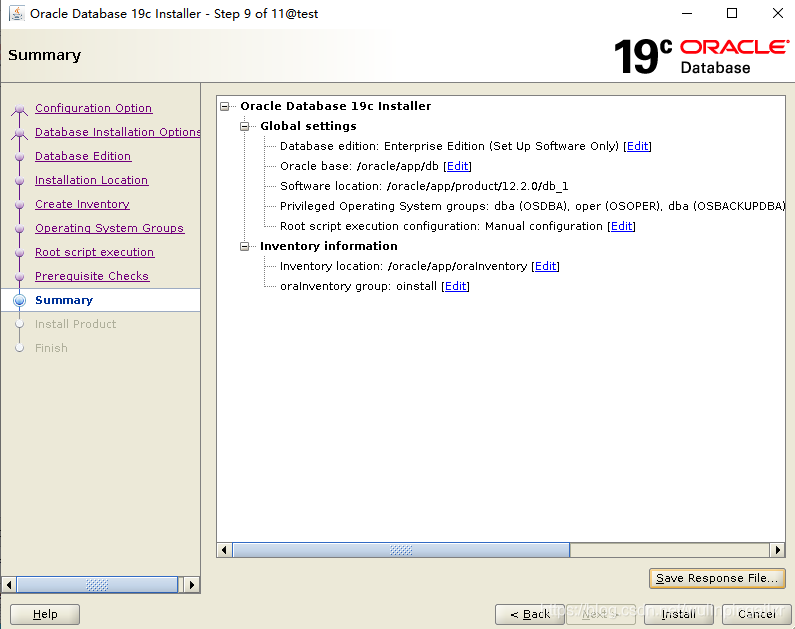Open Database Installation Options step

(x=118, y=132)
